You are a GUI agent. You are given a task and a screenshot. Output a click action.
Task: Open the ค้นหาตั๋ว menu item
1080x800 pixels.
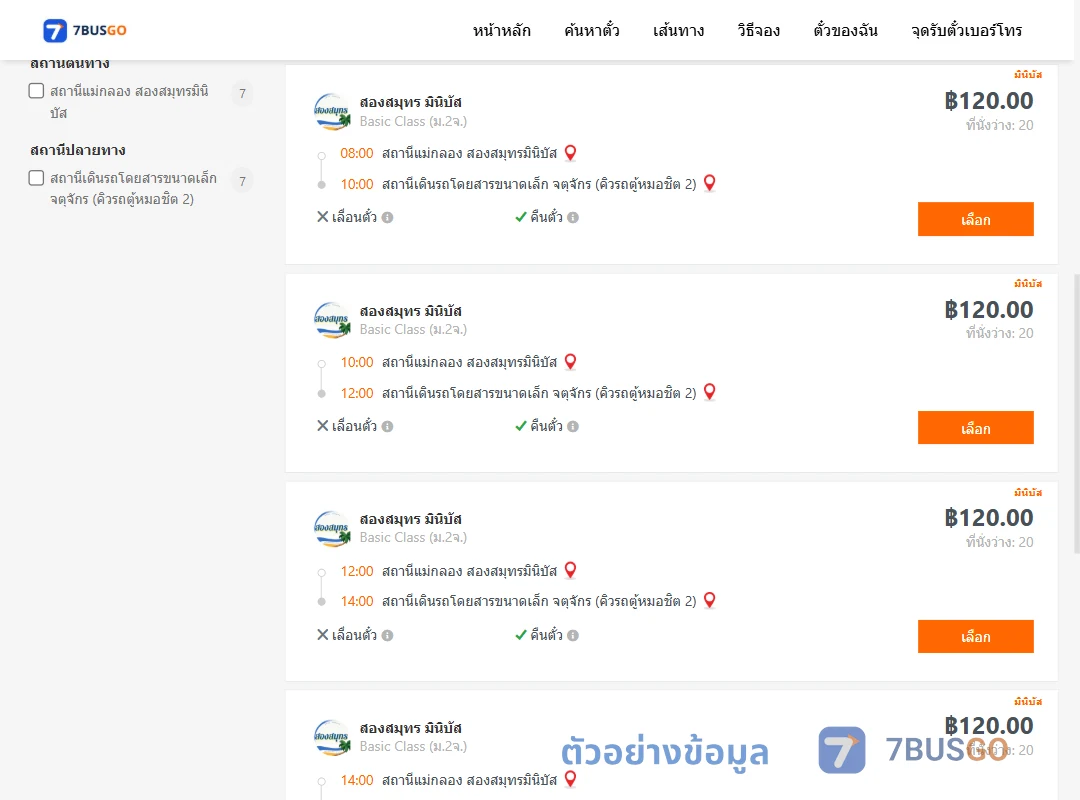[592, 30]
